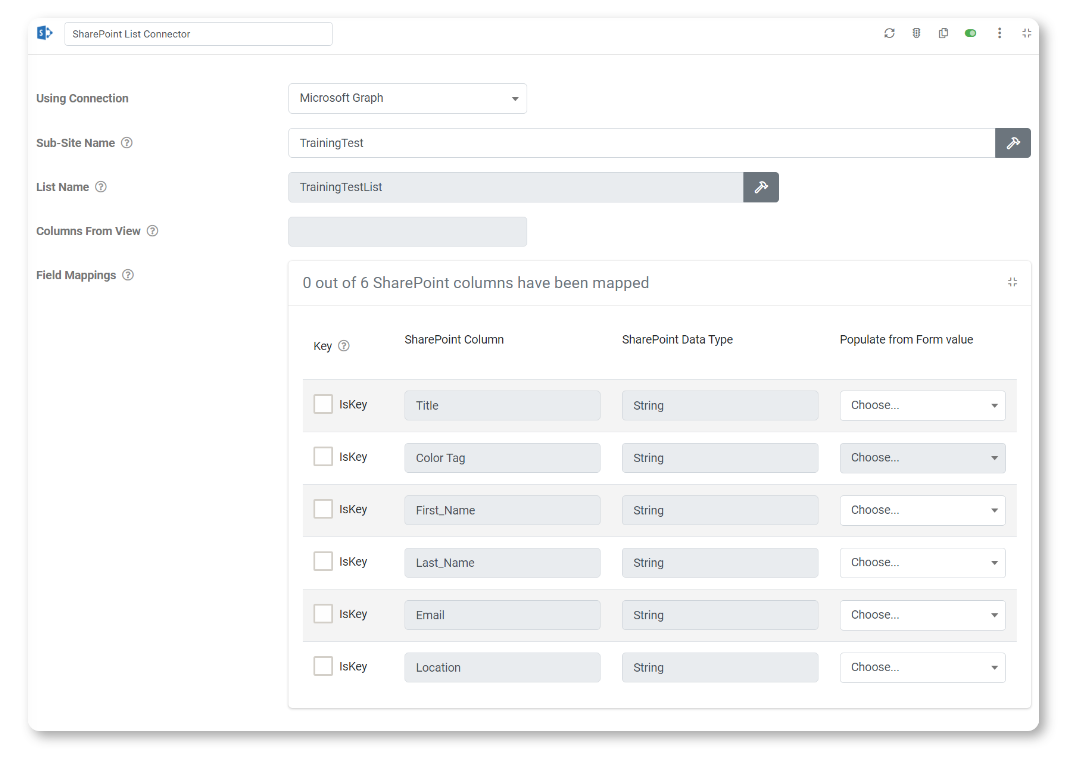The width and height of the screenshot is (1067, 762).
Task: Check IsKey for the Email row
Action: [x=323, y=614]
